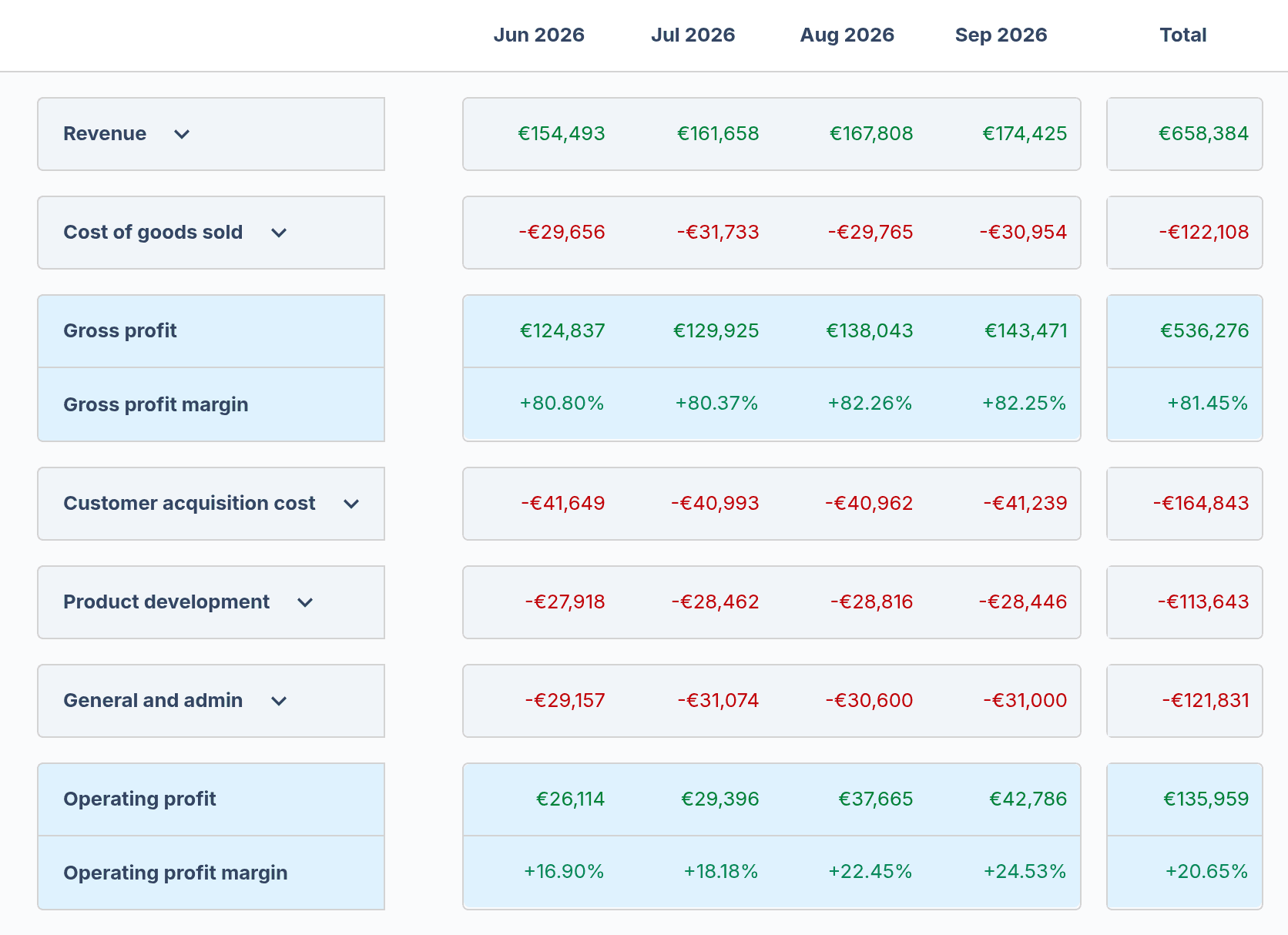
Task: Select the General and admin label
Action: (x=153, y=700)
